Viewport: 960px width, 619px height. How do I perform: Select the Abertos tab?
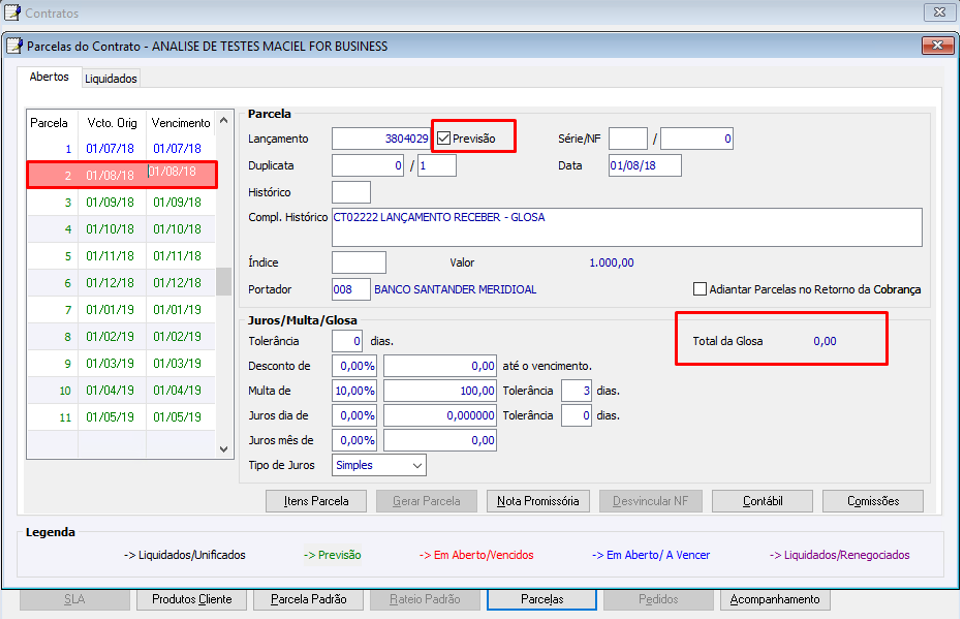tap(49, 77)
